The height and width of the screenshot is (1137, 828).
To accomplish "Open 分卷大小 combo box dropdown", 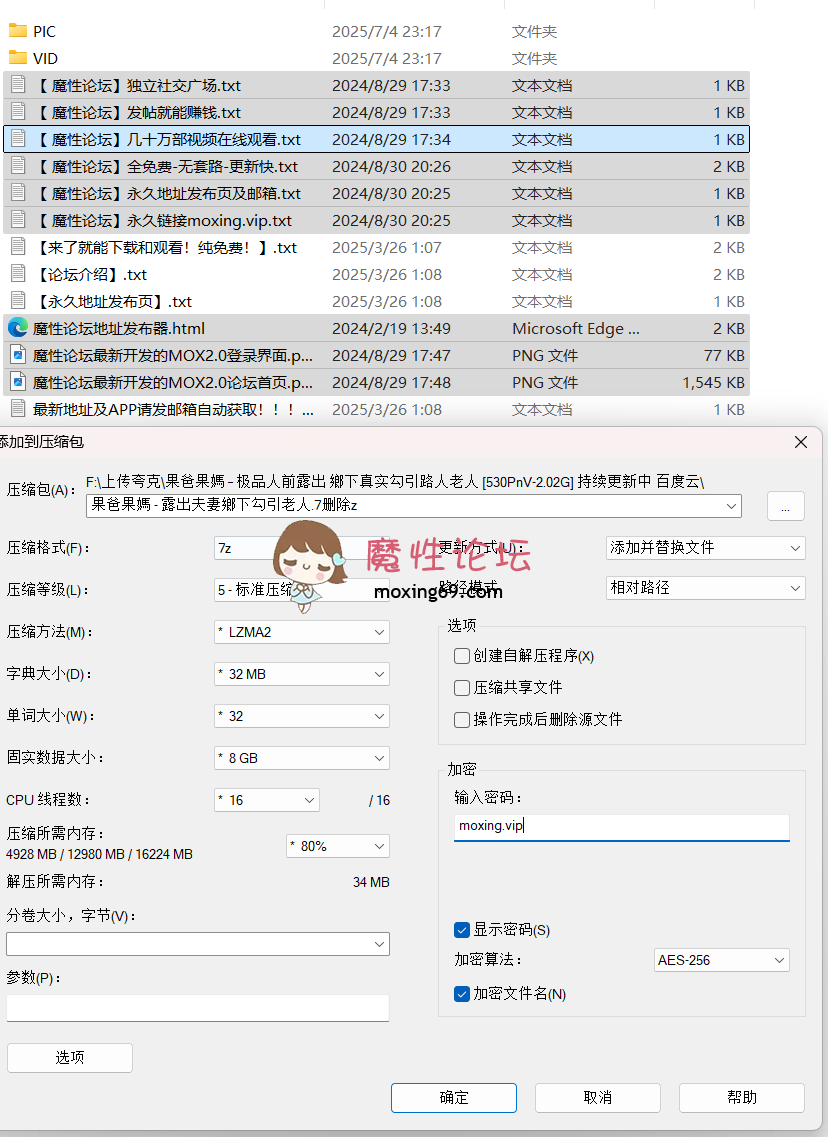I will click(x=379, y=944).
